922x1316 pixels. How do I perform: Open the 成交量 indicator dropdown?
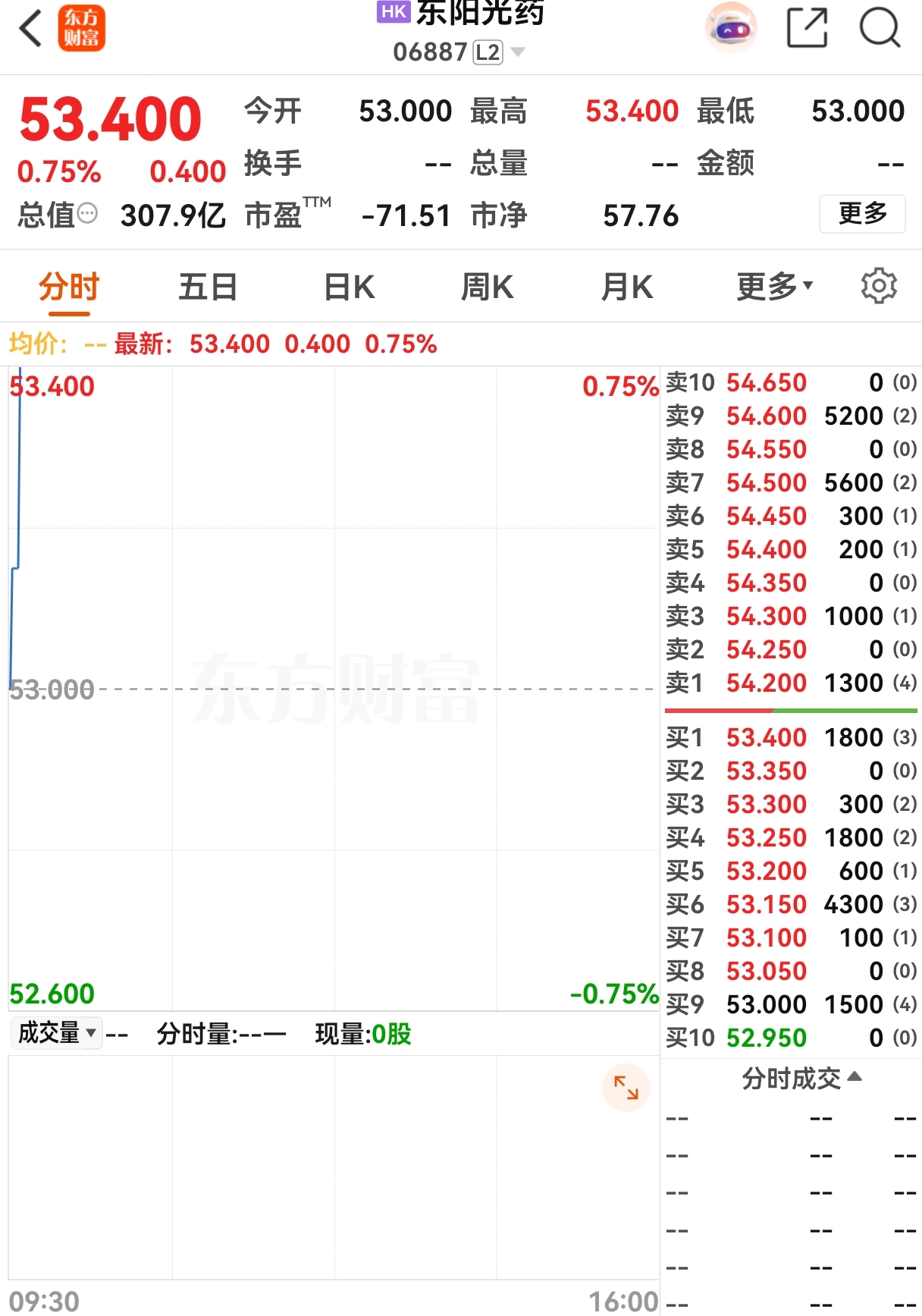56,1032
